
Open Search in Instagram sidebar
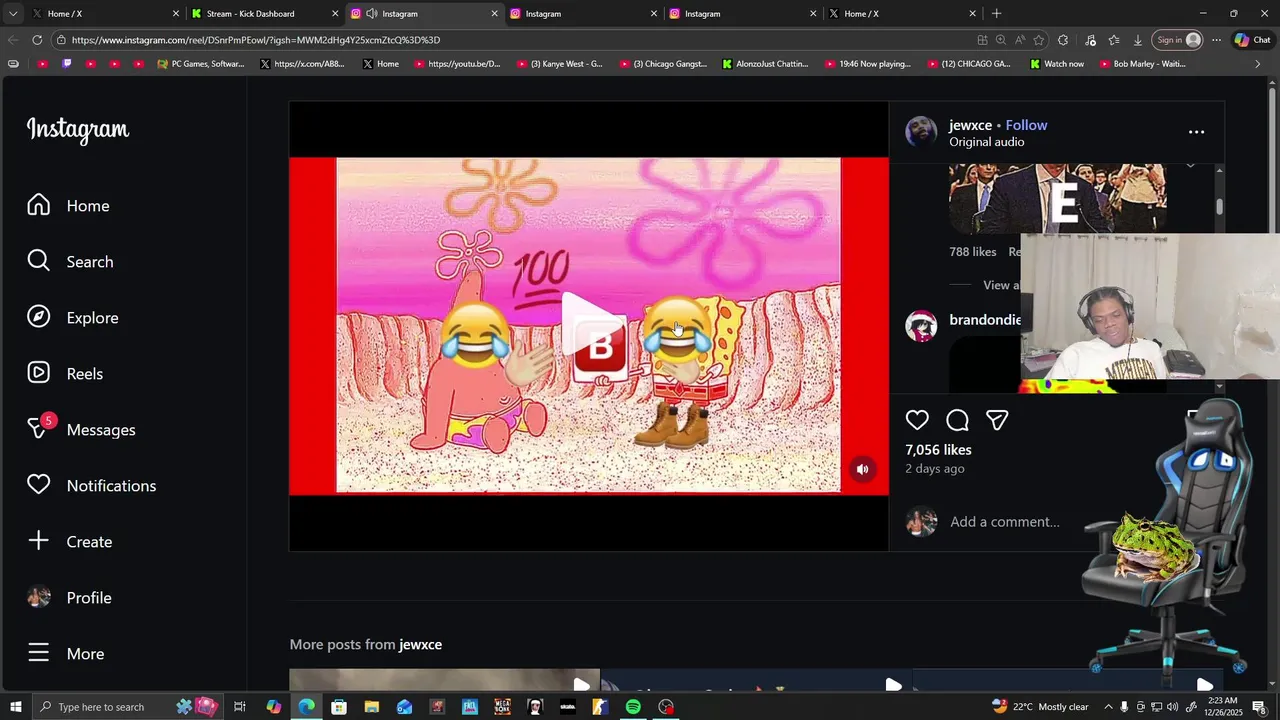click(70, 261)
